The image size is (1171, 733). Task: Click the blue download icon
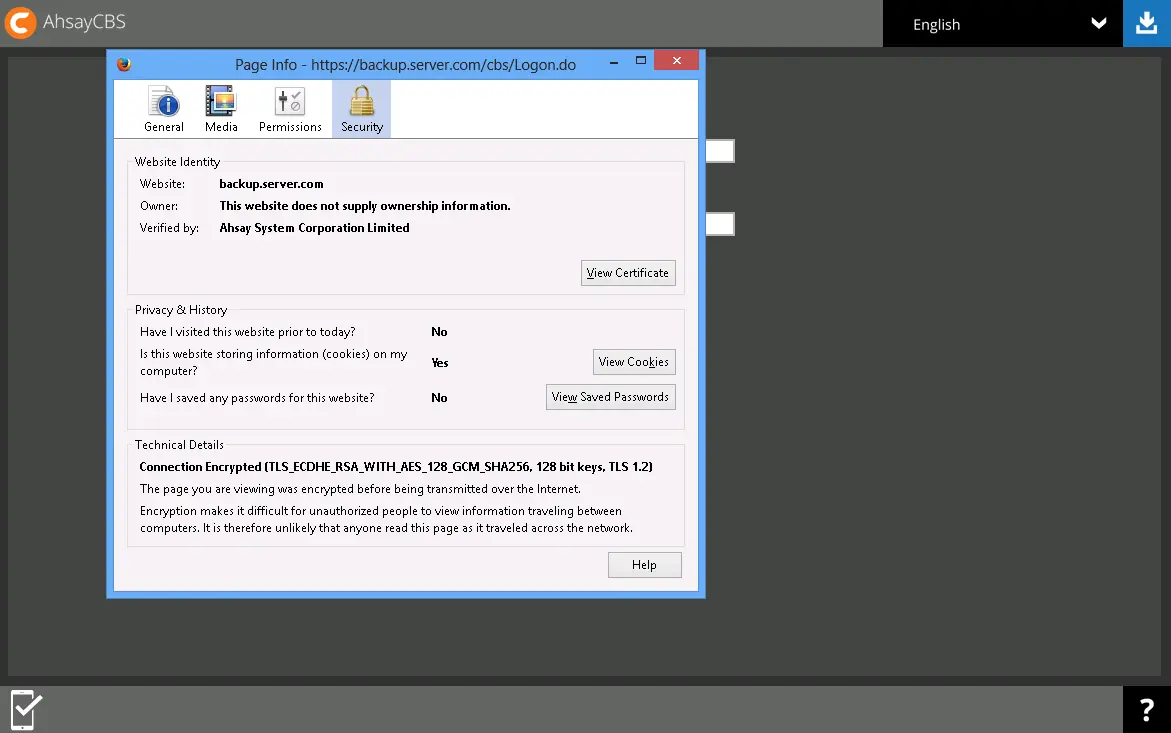click(1147, 22)
